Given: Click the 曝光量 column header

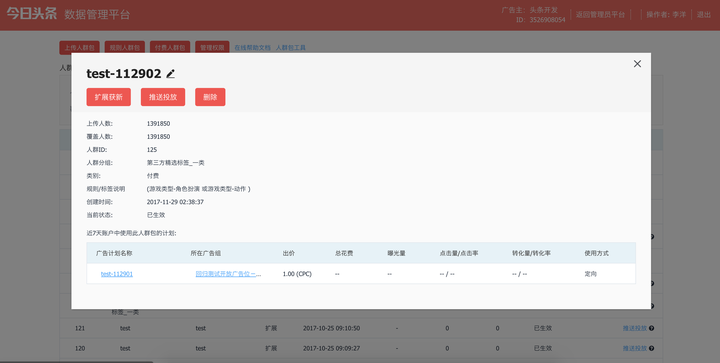Looking at the screenshot, I should [x=396, y=253].
